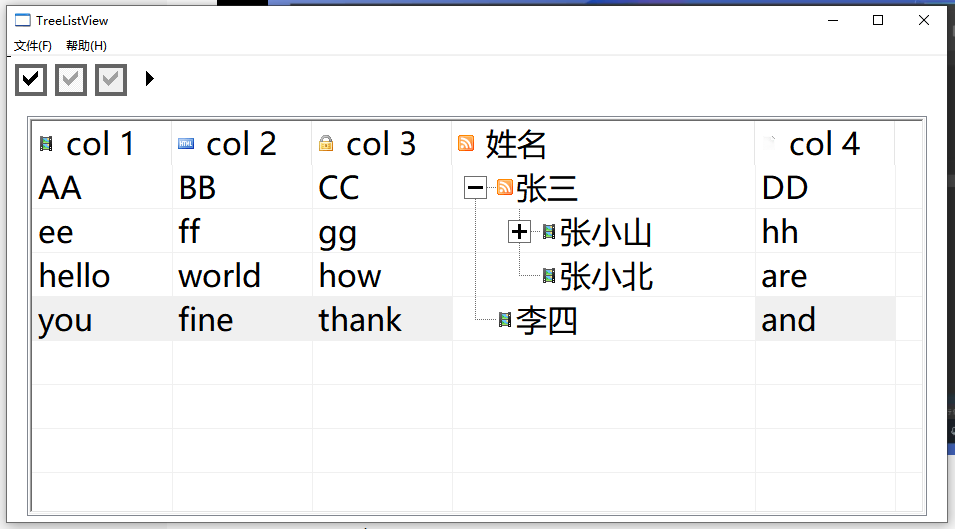Click the TreeListView window title icon
The height and width of the screenshot is (529, 955).
coord(23,20)
